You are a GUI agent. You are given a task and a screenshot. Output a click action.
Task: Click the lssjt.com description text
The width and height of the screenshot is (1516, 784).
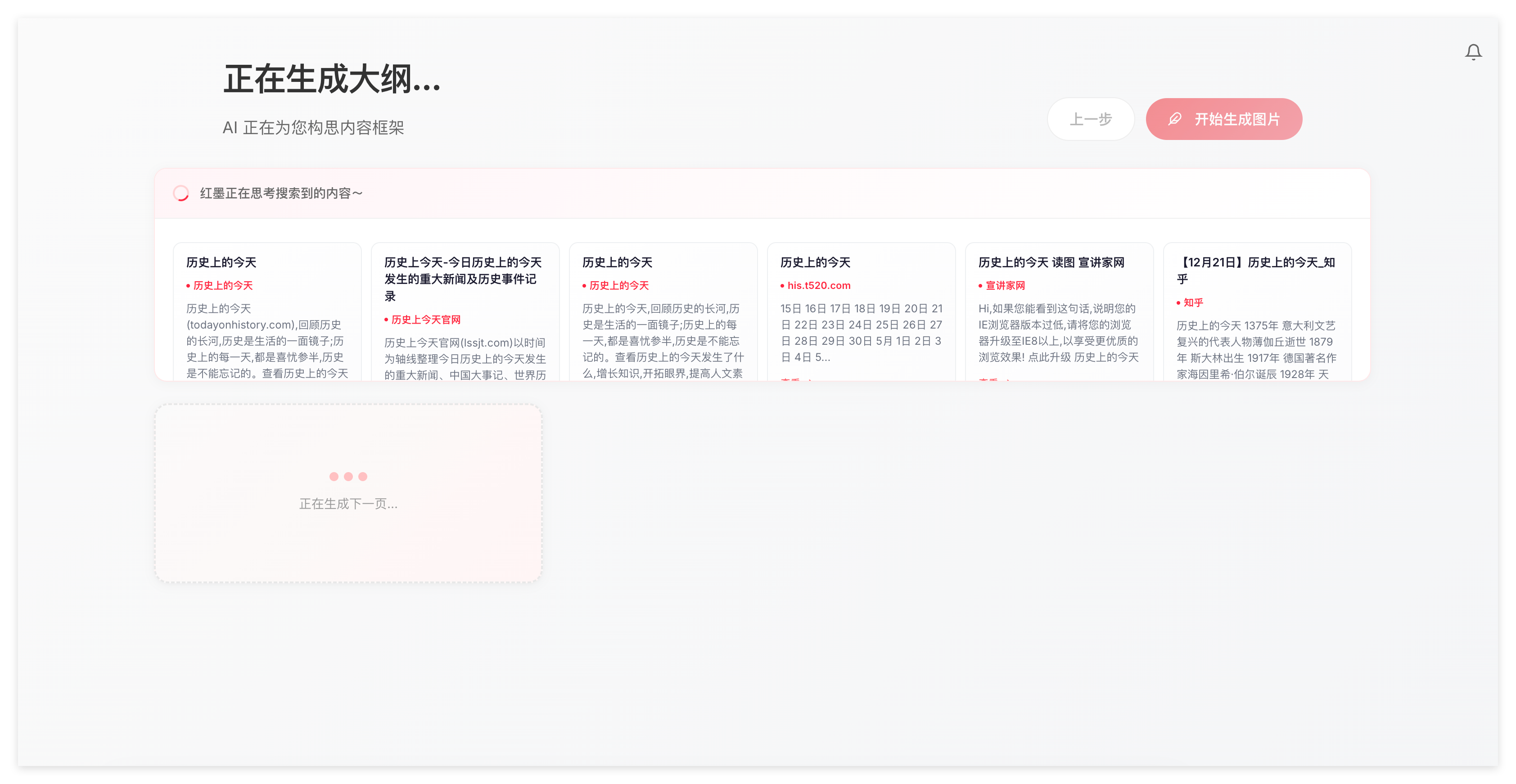(465, 358)
